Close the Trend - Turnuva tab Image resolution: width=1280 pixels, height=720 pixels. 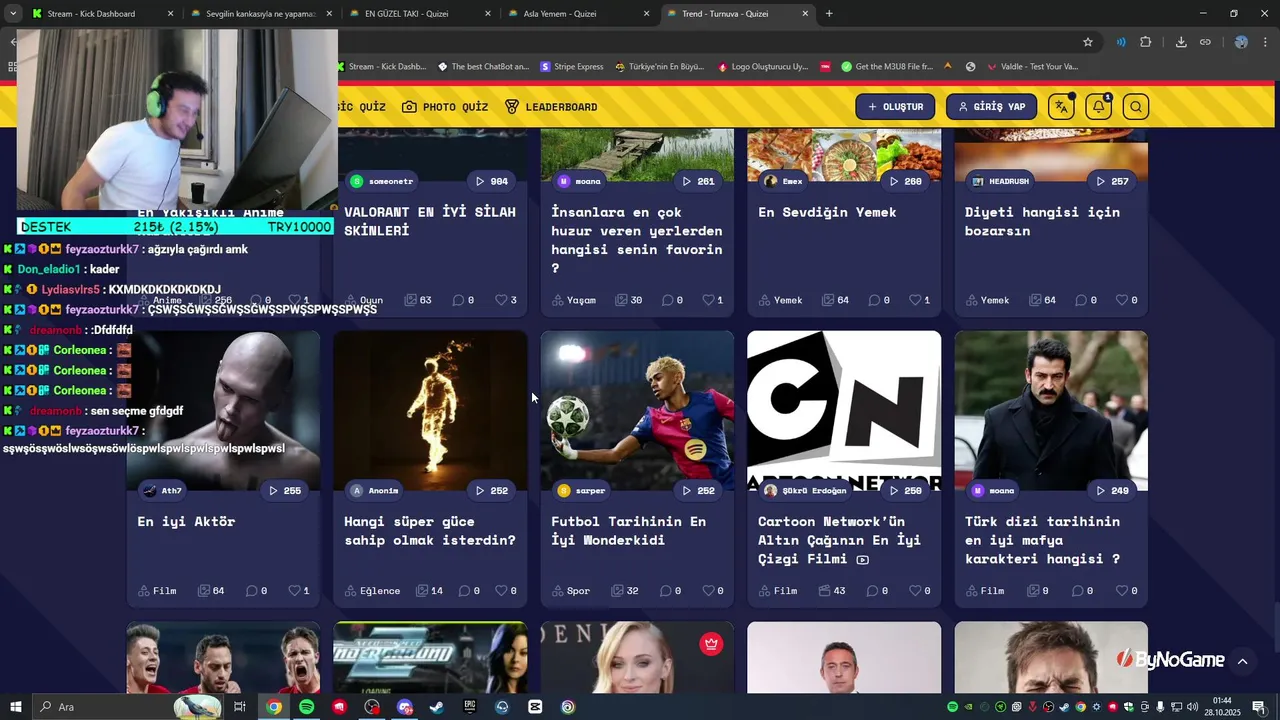[806, 14]
